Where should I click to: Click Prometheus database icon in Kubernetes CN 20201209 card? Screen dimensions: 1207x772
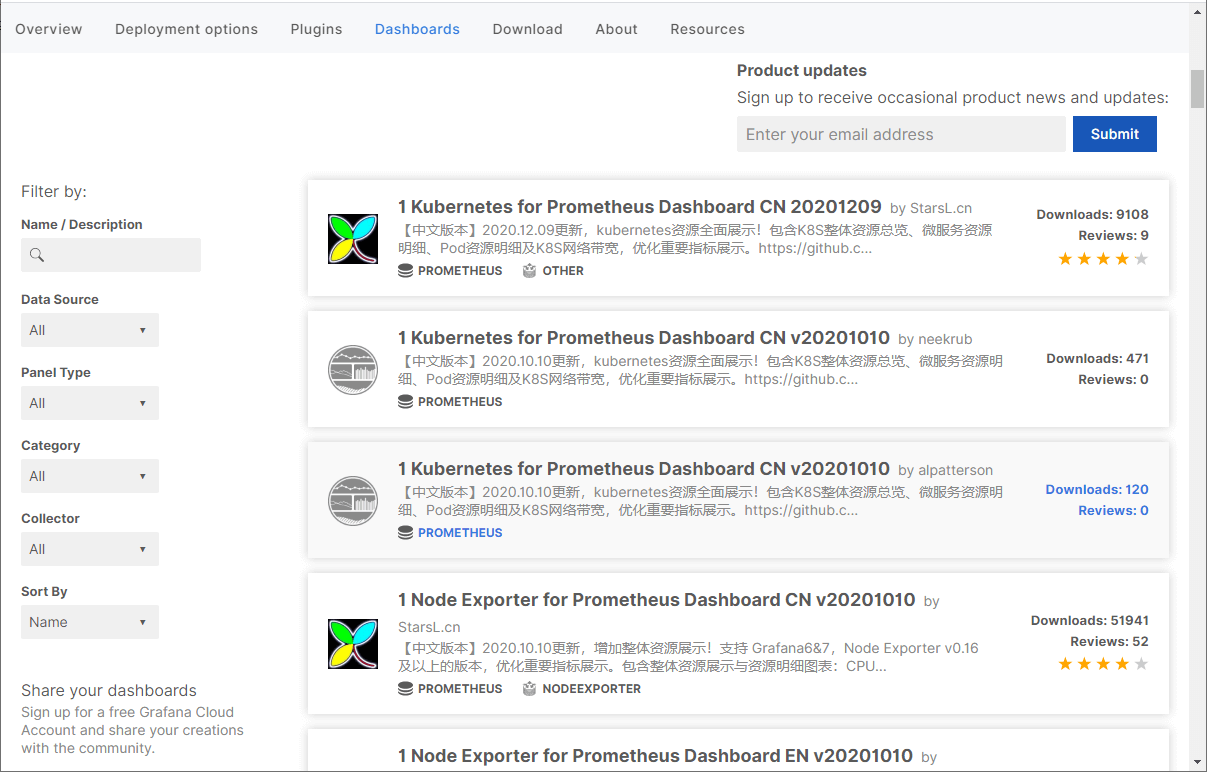pyautogui.click(x=405, y=271)
